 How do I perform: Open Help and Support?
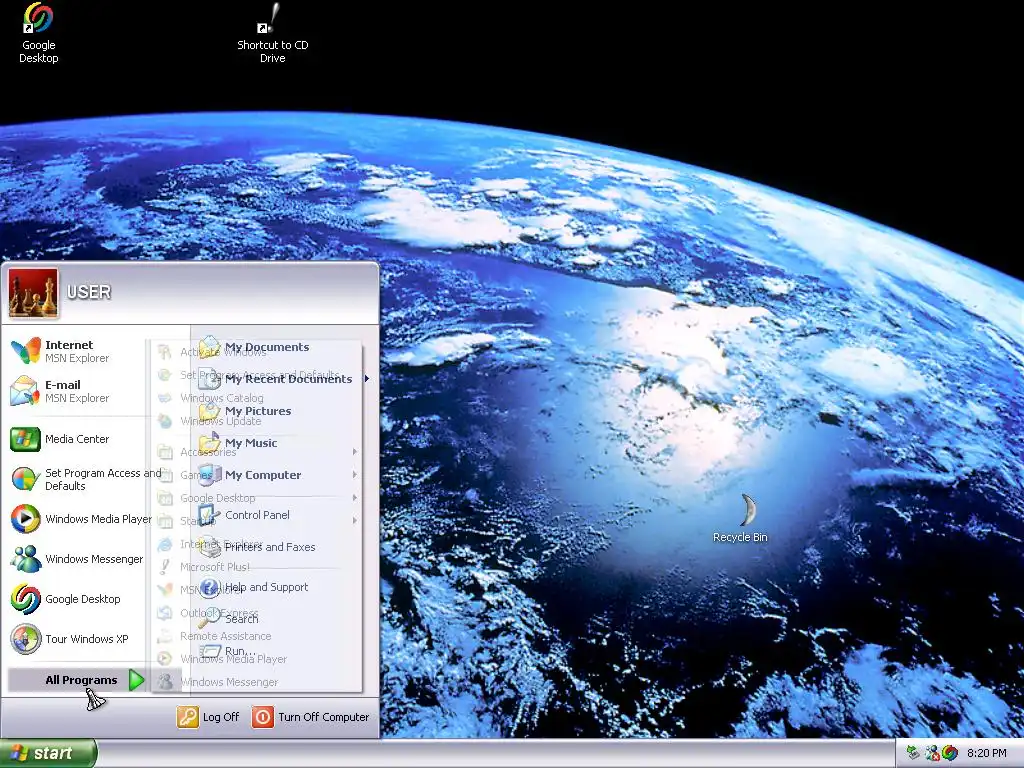[x=254, y=587]
